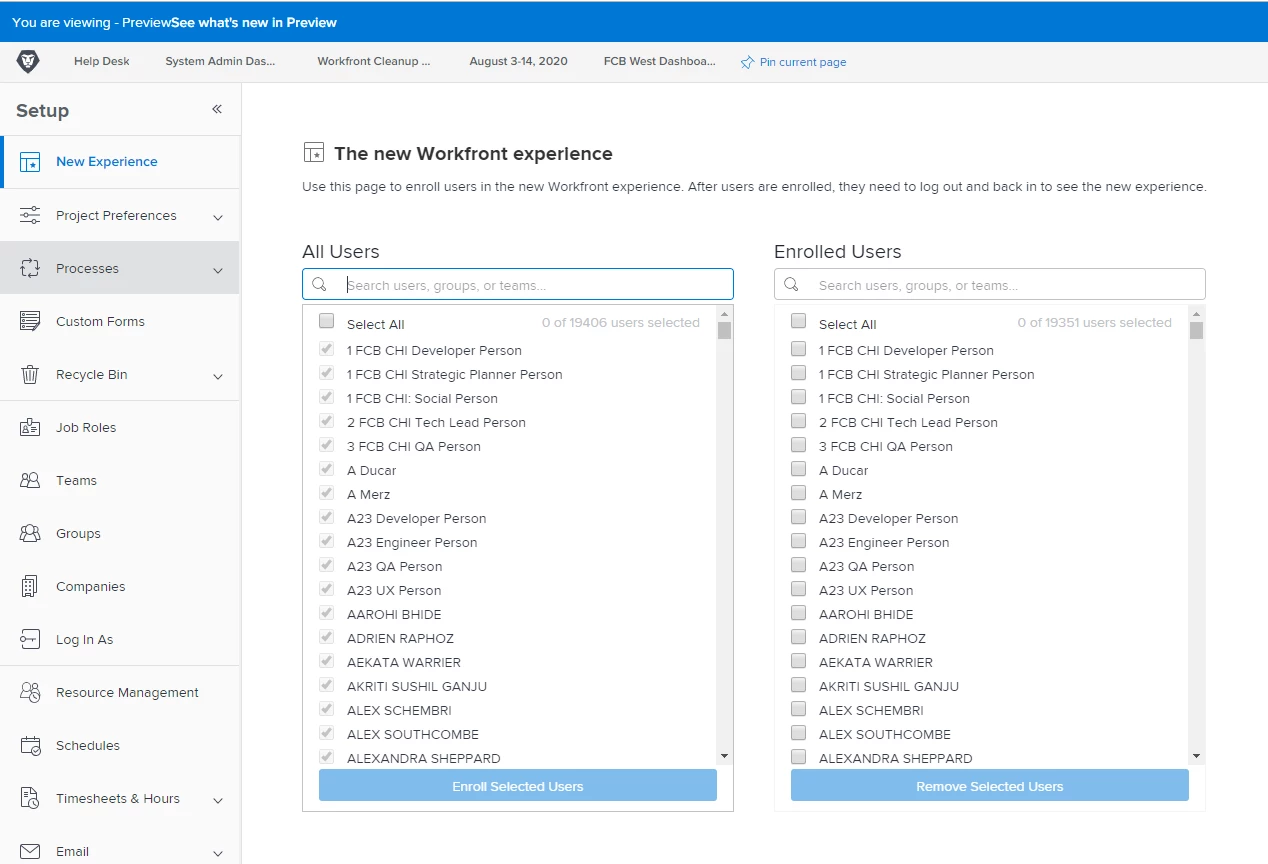Click the page icon next to the heading
Image resolution: width=1268 pixels, height=864 pixels.
coord(314,153)
